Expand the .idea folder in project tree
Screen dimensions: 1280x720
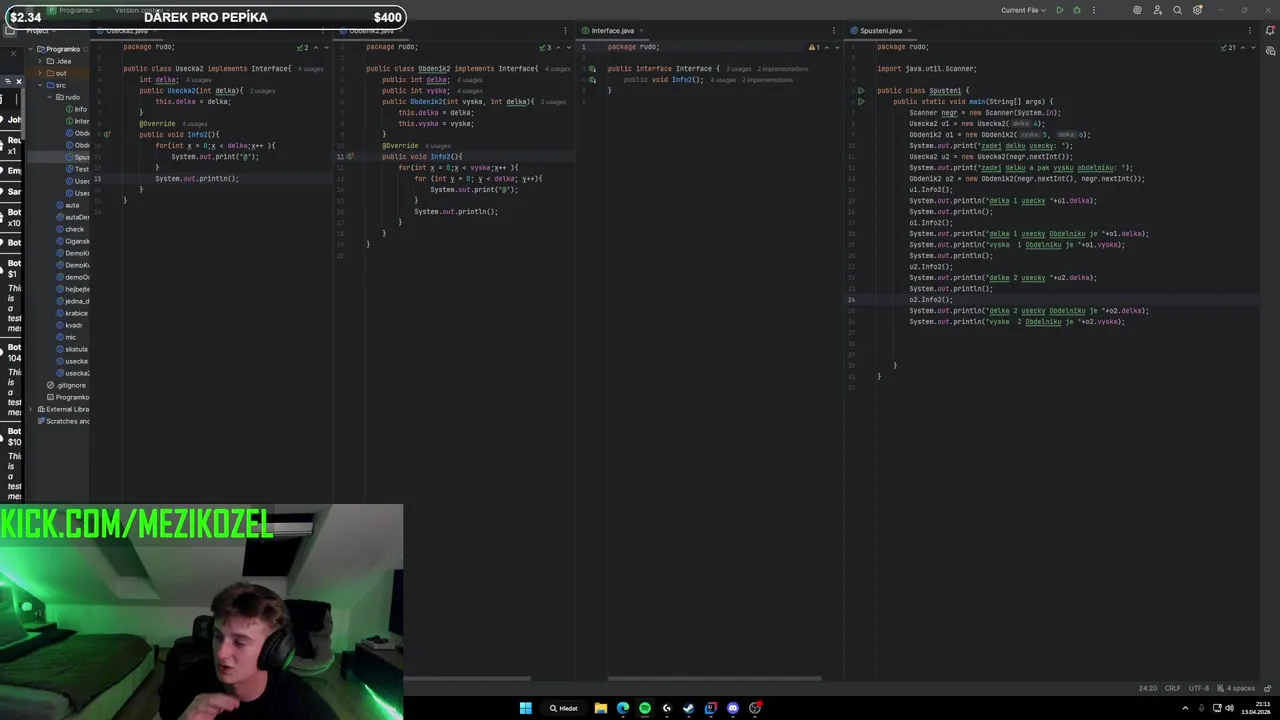pyautogui.click(x=40, y=61)
